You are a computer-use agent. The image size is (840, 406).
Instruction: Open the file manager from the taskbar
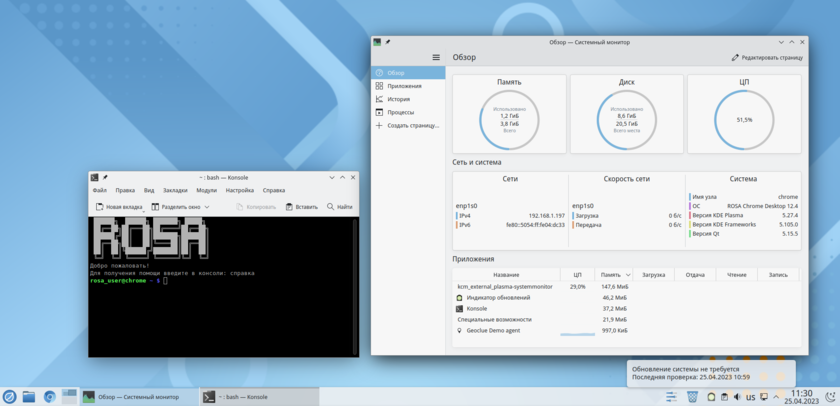[29, 397]
